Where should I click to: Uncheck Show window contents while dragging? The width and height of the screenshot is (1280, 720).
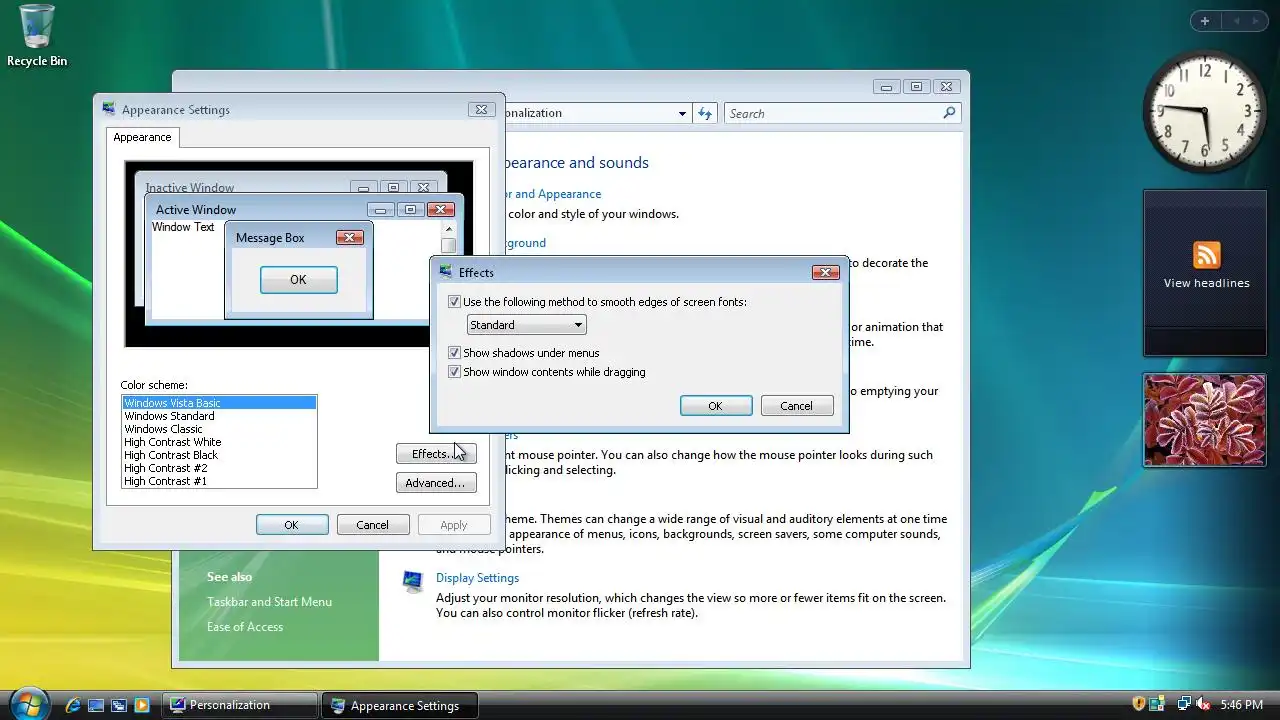[x=454, y=372]
